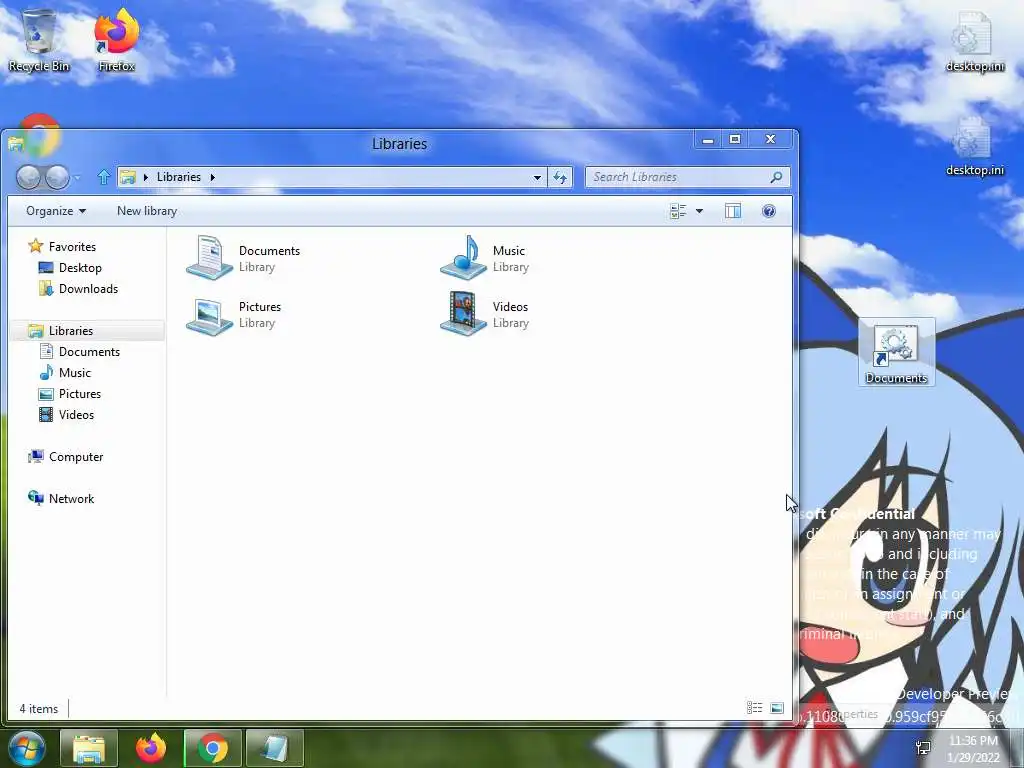Click Firefox in the taskbar
Screen dimensions: 1024x768
(151, 748)
